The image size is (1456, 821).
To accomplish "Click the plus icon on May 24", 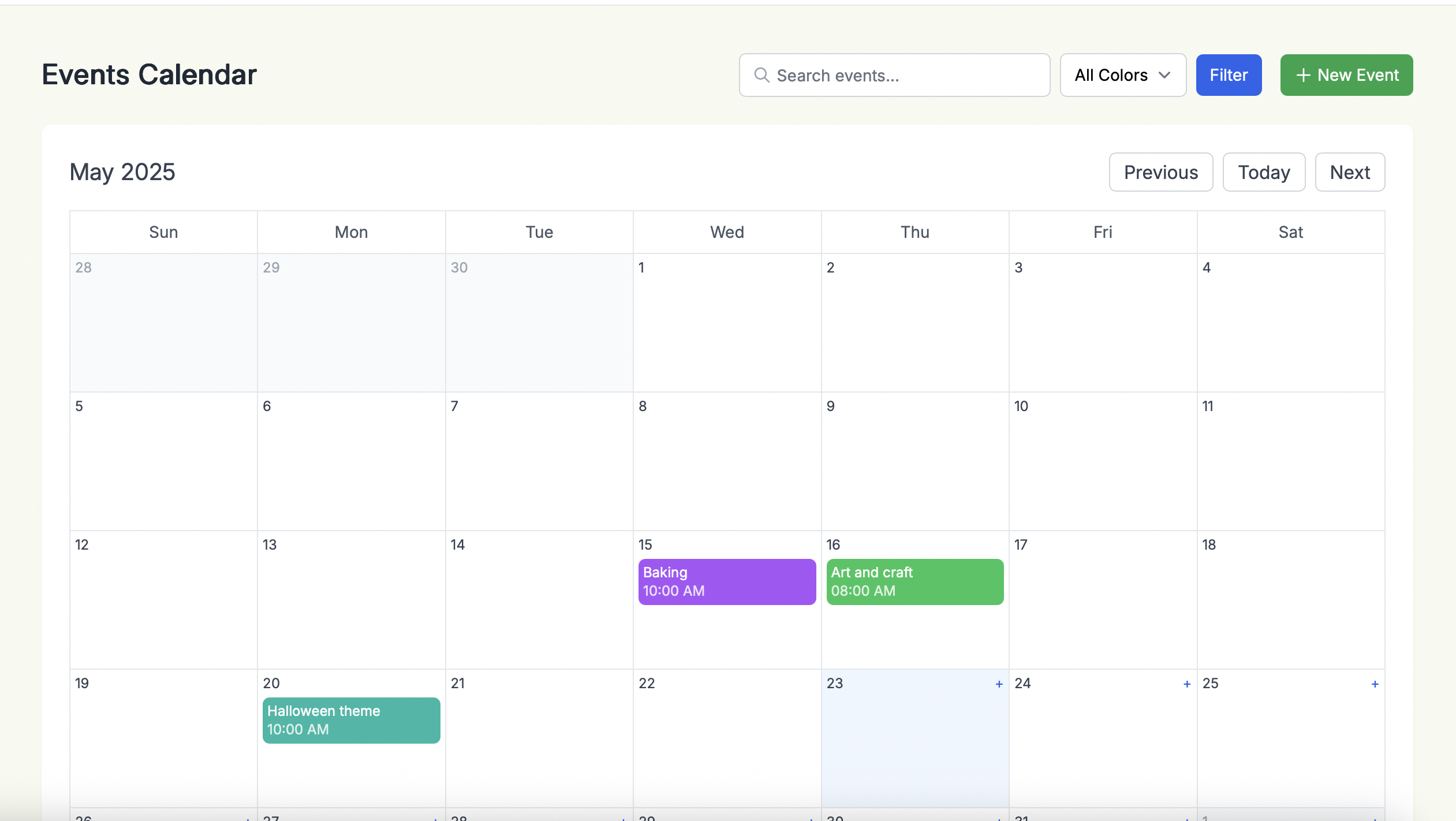I will coord(1187,684).
